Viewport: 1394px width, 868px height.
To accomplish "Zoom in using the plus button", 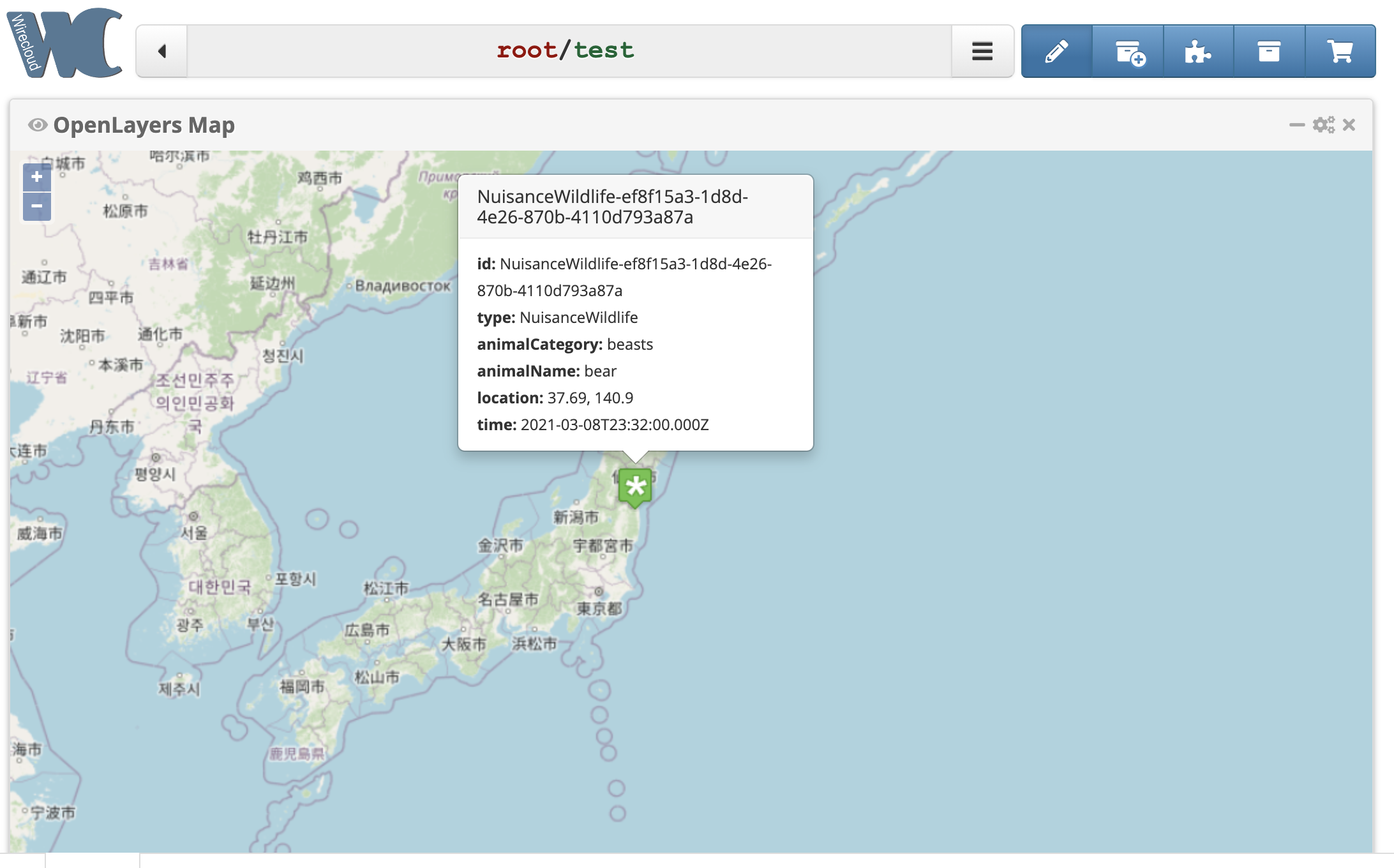I will click(37, 178).
